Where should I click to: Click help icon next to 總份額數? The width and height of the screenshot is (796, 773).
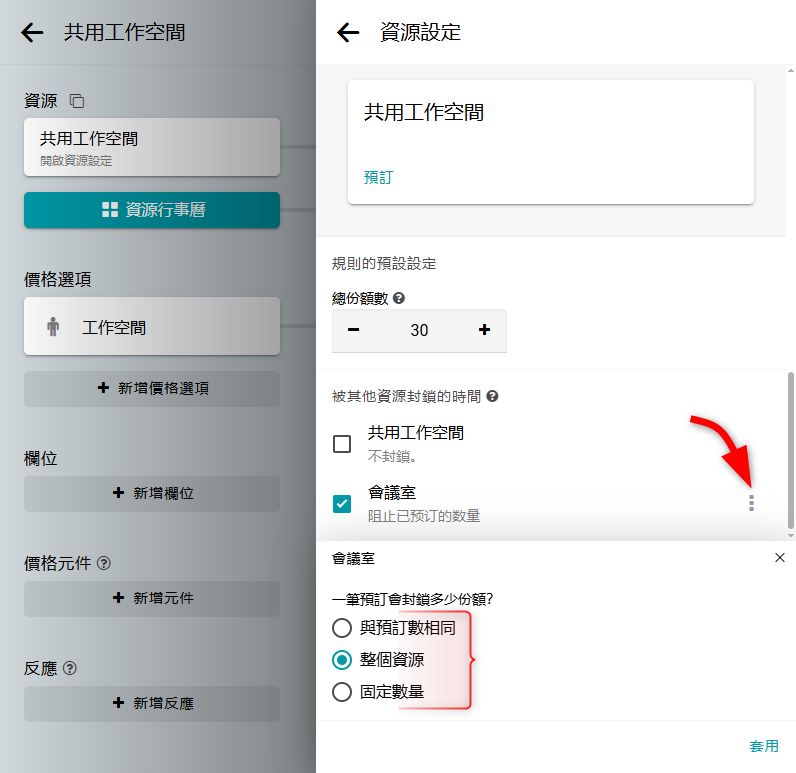[x=399, y=298]
